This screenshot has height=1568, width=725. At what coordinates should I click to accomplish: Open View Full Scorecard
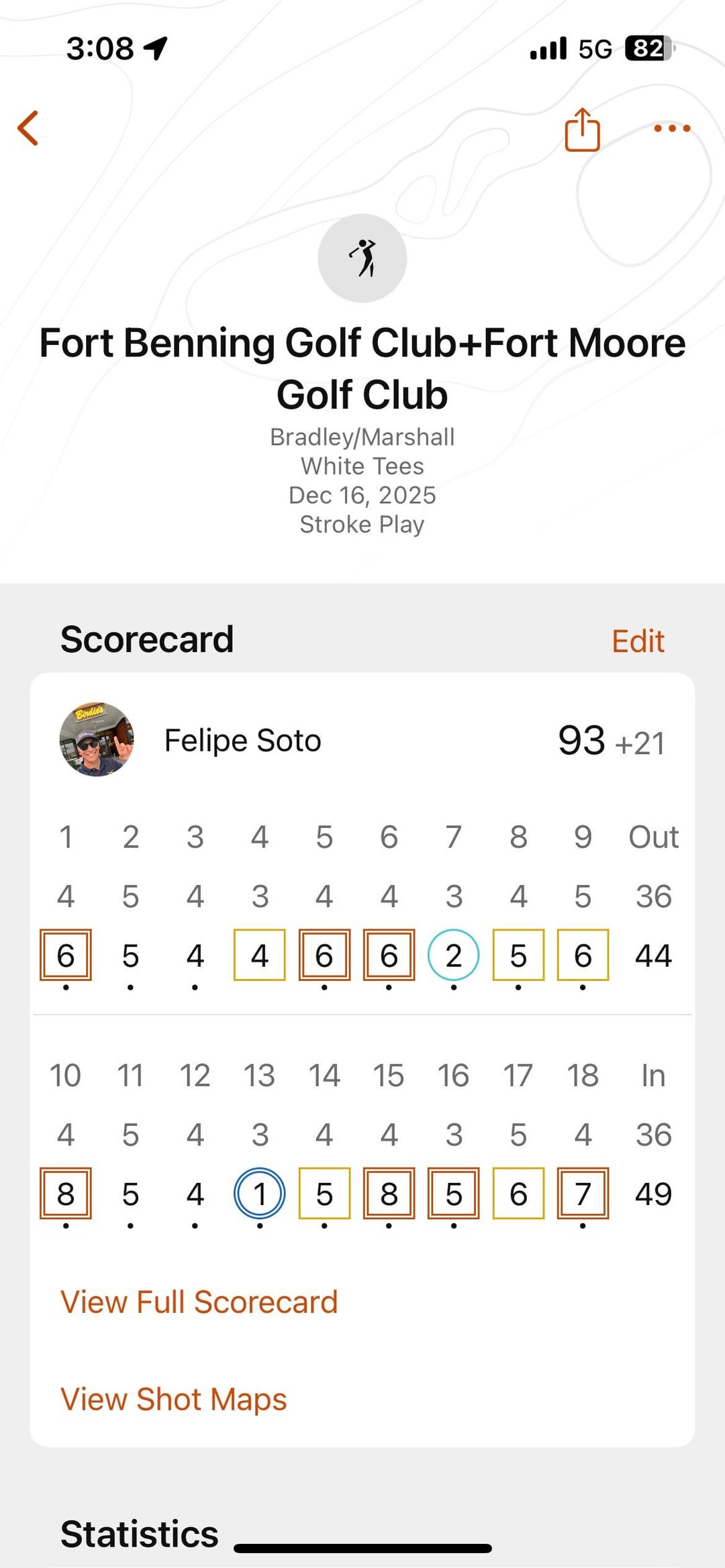click(x=199, y=1302)
